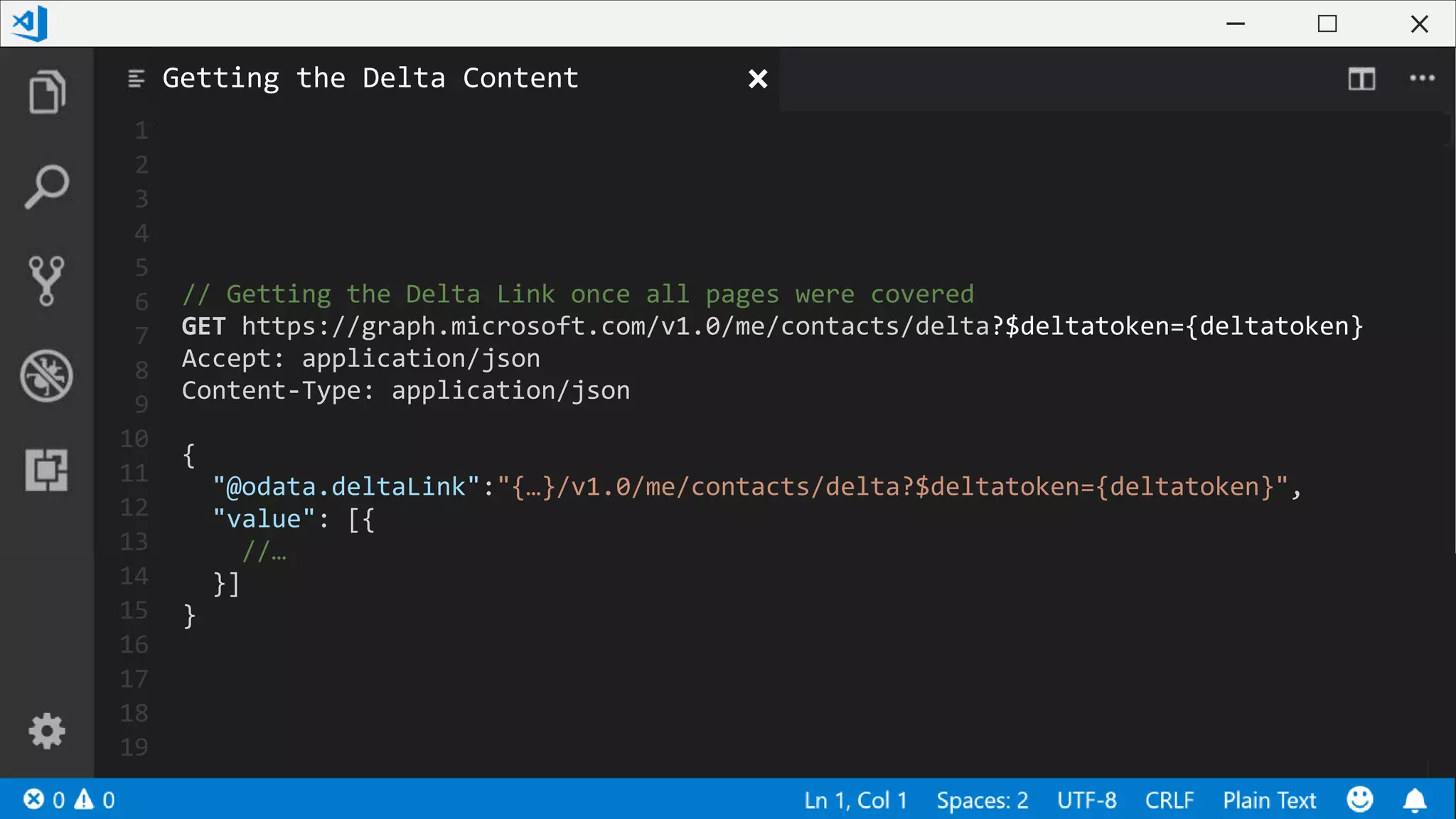Change indentation via Spaces: 2
The height and width of the screenshot is (819, 1456).
(x=983, y=800)
